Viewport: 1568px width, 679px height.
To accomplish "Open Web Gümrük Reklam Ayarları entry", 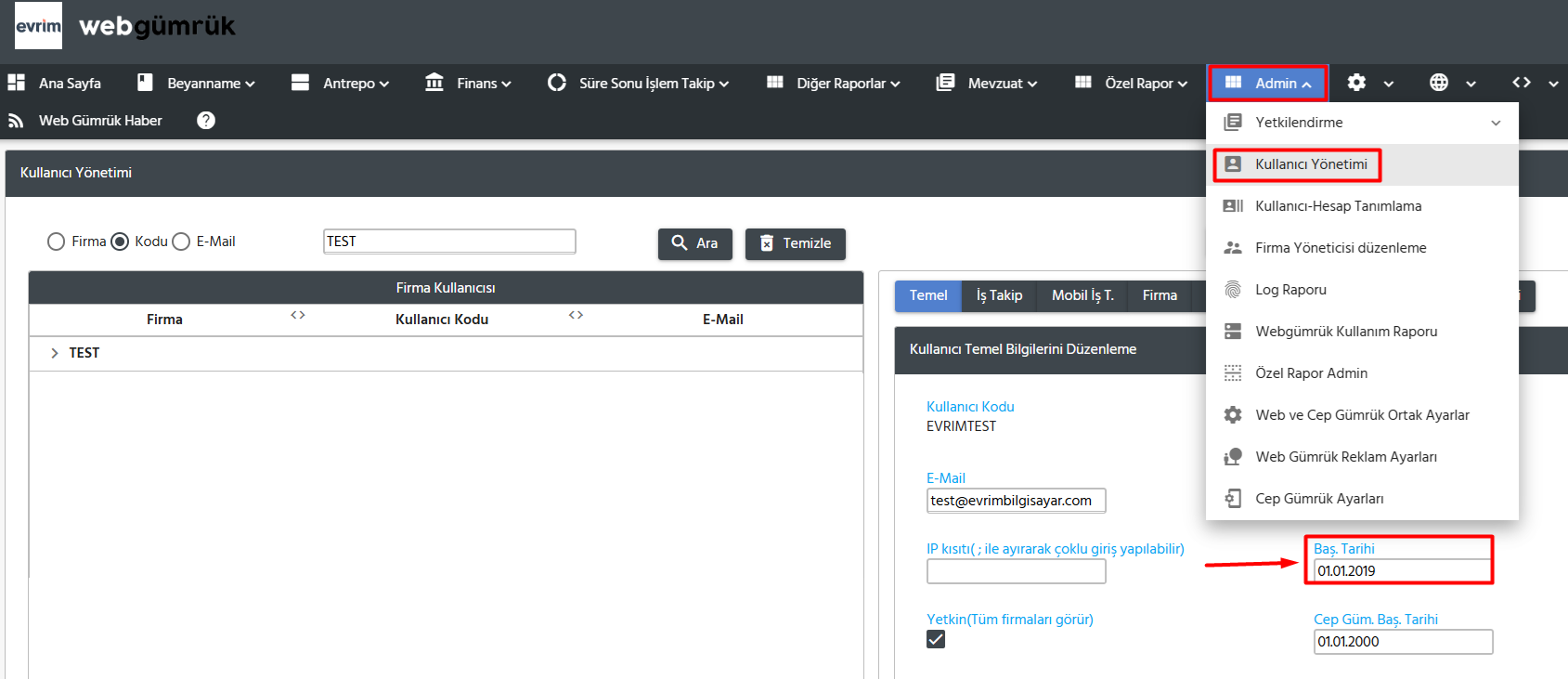I will (1345, 457).
